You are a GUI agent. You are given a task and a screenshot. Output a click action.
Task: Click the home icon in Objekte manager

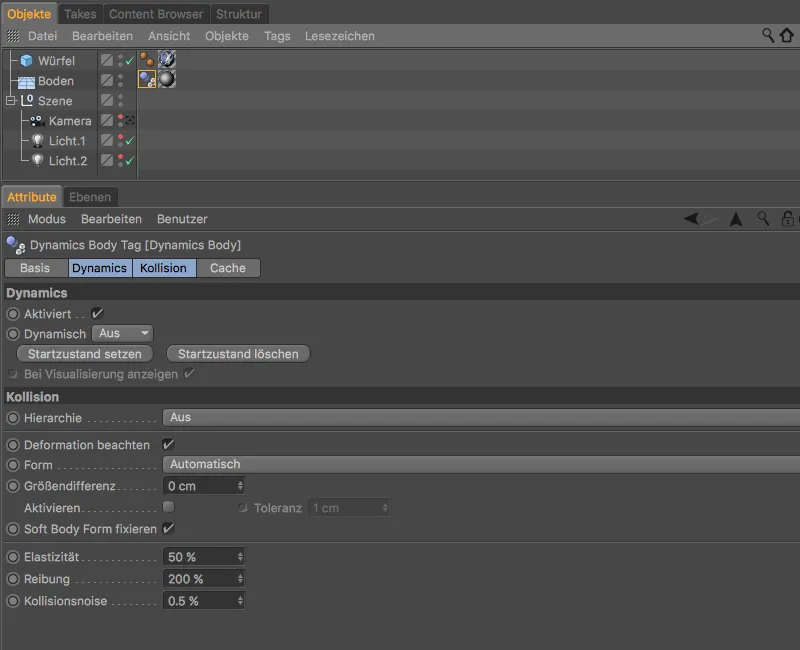pyautogui.click(x=787, y=35)
